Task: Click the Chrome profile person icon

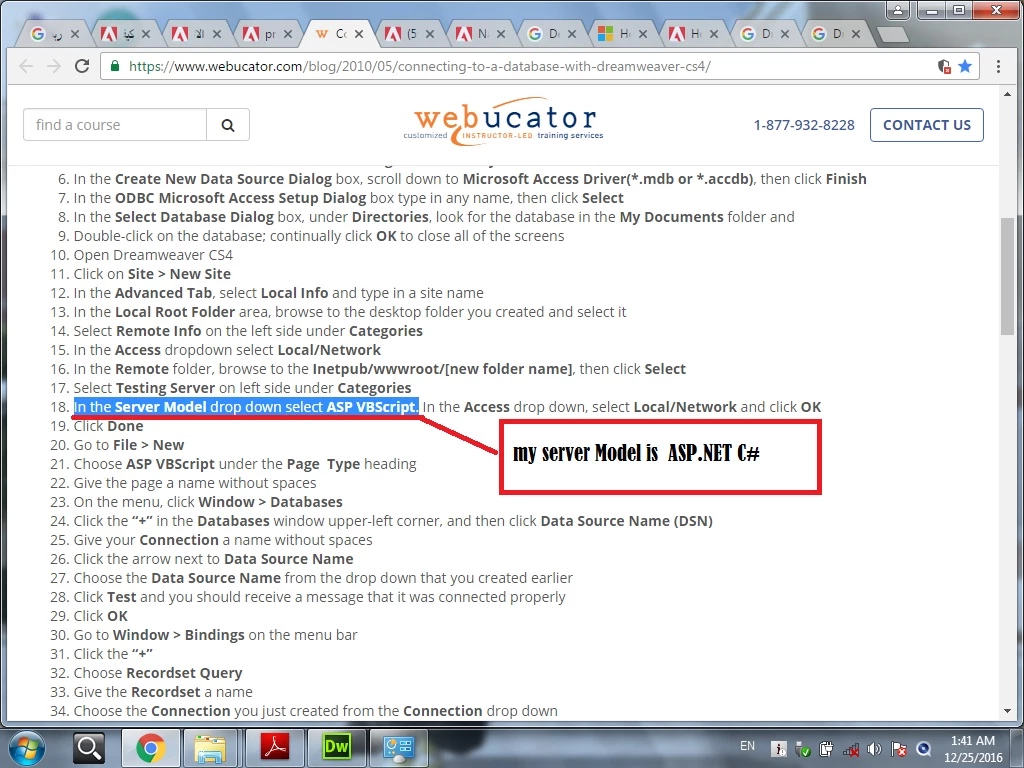Action: [x=898, y=10]
